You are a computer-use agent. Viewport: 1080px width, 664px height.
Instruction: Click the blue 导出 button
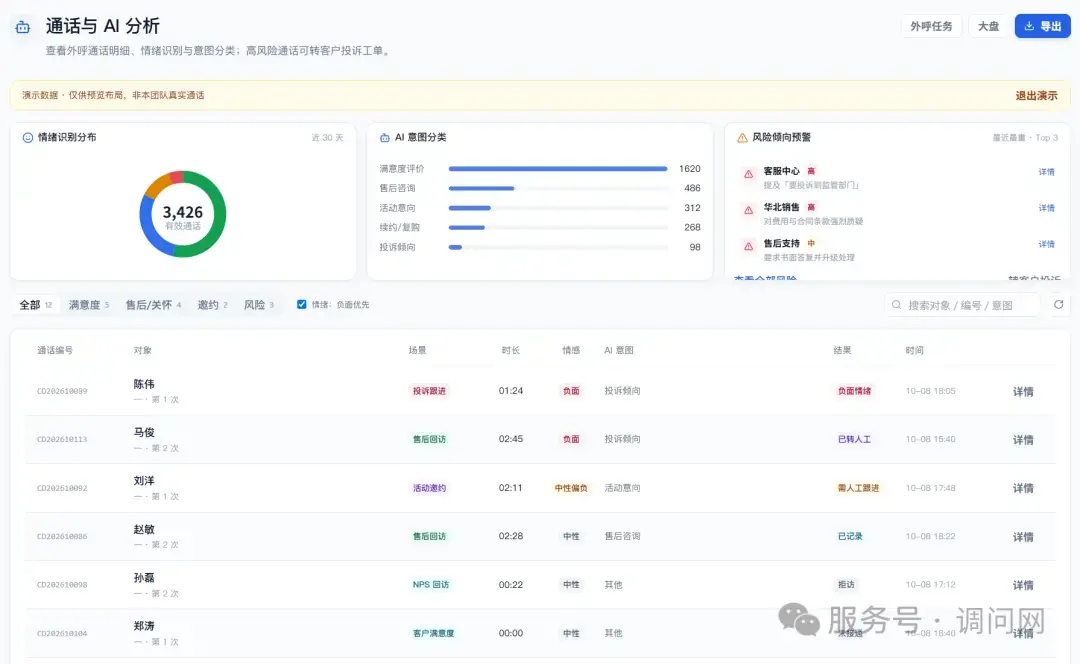pyautogui.click(x=1042, y=26)
